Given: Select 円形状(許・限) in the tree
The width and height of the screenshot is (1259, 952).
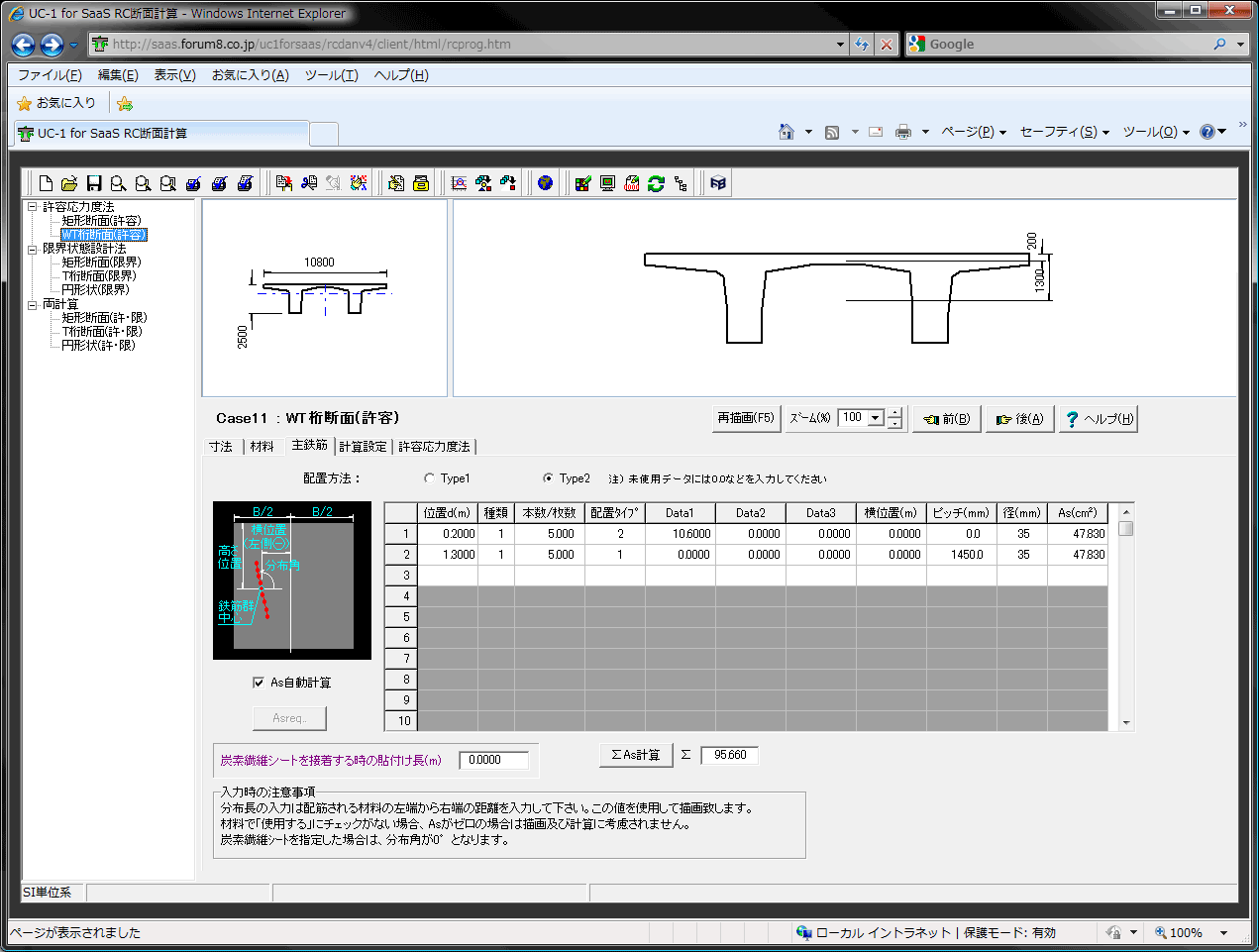Looking at the screenshot, I should [98, 346].
